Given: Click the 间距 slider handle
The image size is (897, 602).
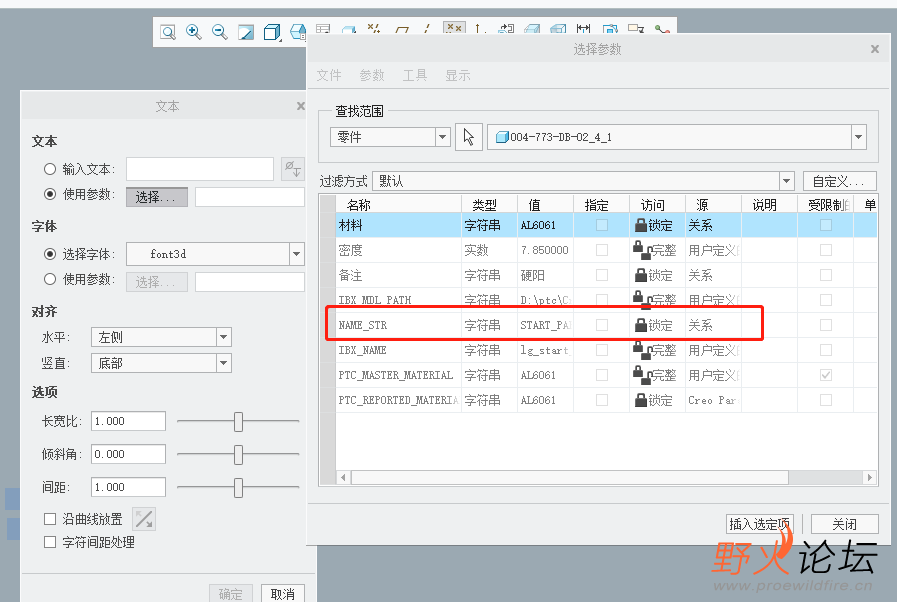Looking at the screenshot, I should tap(239, 488).
